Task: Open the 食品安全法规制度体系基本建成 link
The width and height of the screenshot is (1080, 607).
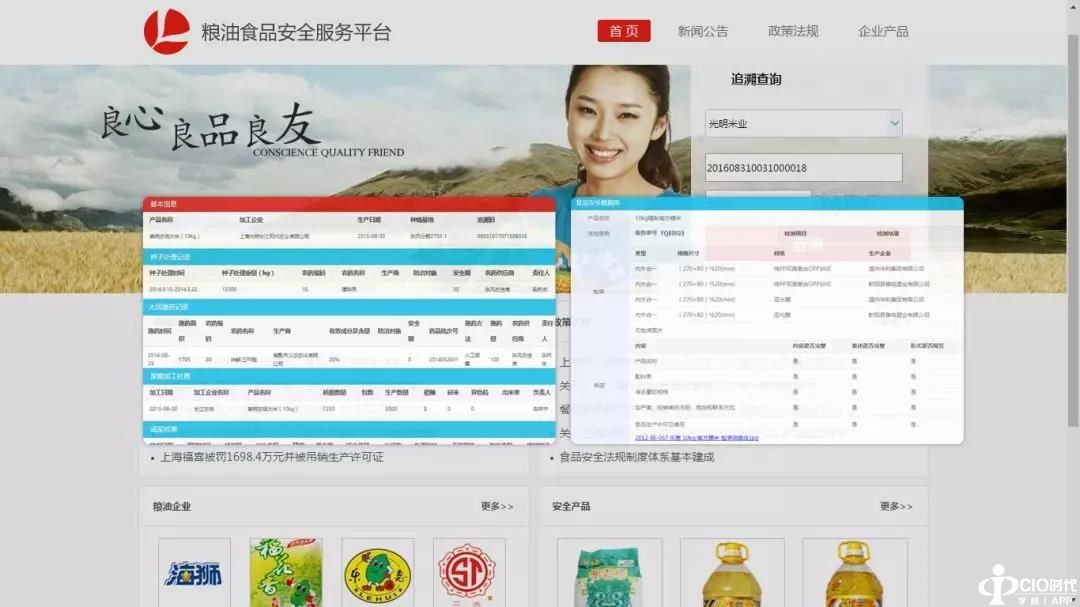Action: [636, 457]
